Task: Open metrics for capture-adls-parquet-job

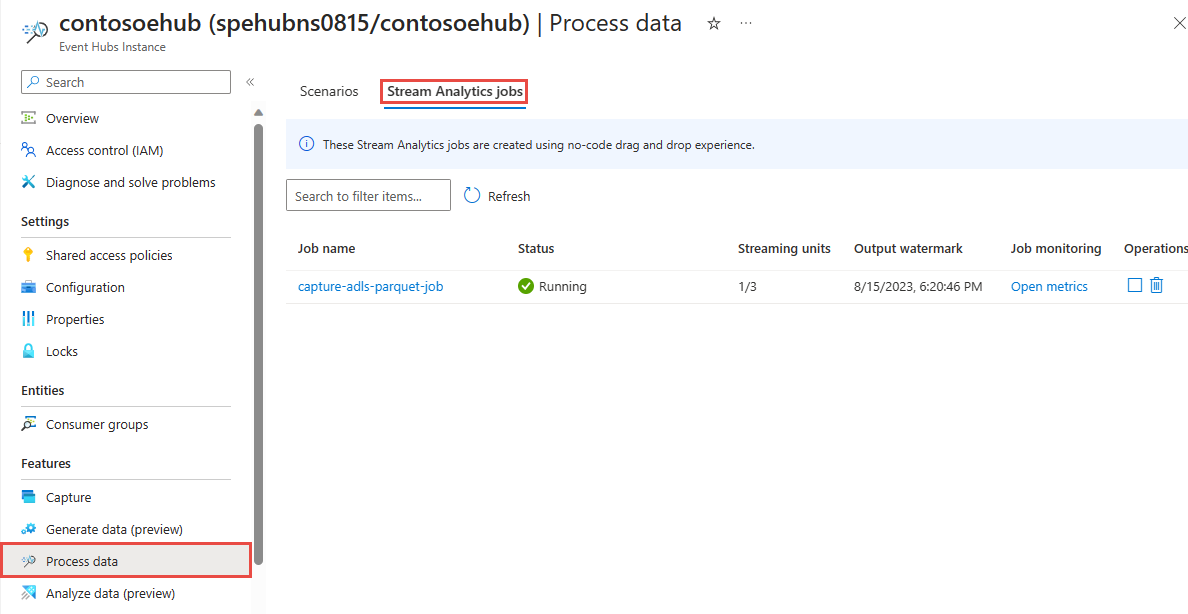Action: 1049,287
